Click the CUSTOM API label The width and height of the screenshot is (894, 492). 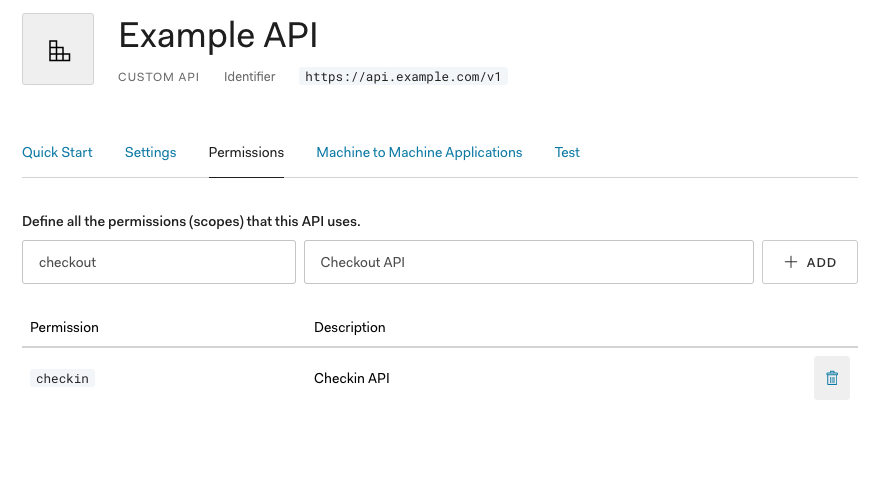[x=159, y=77]
